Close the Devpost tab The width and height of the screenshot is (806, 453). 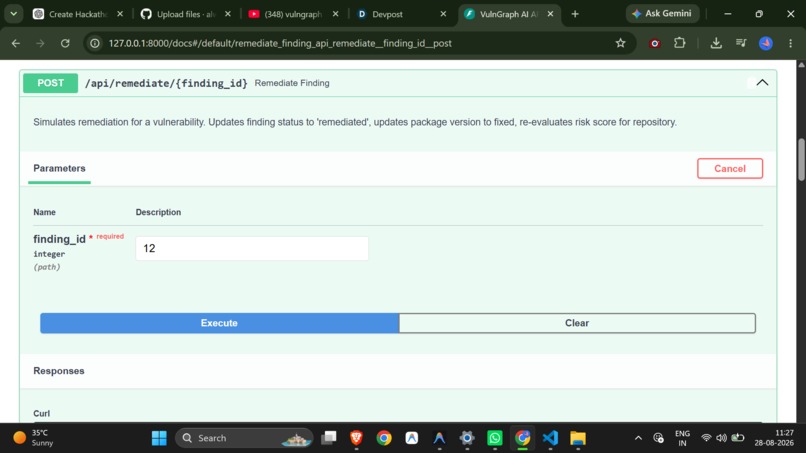(443, 14)
